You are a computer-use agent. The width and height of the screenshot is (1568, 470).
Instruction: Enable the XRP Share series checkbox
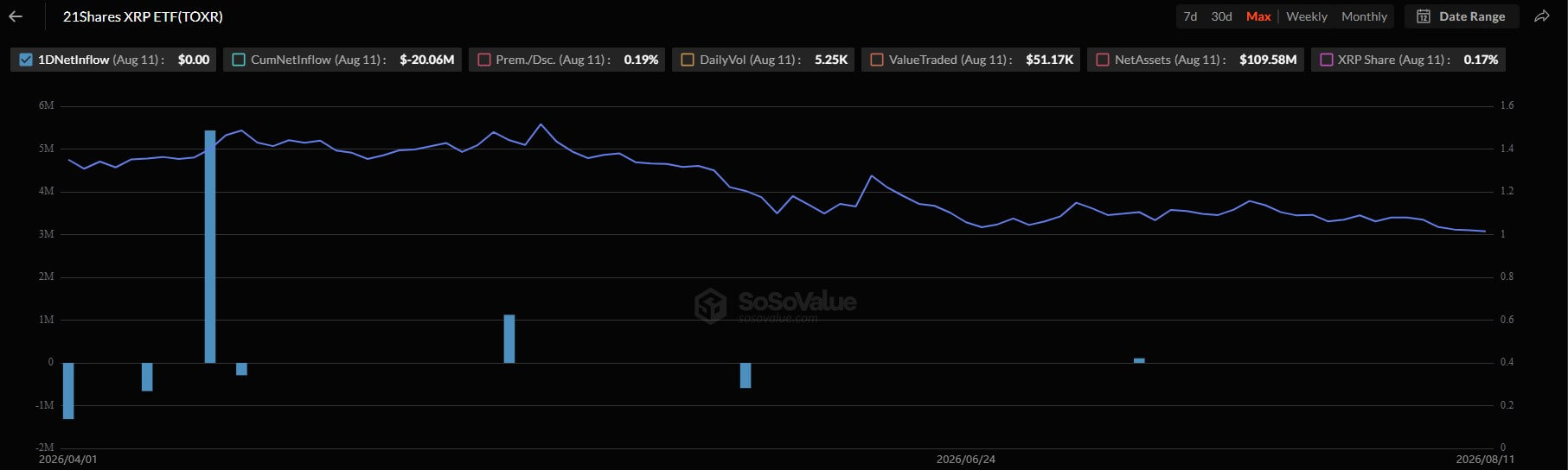(1326, 60)
